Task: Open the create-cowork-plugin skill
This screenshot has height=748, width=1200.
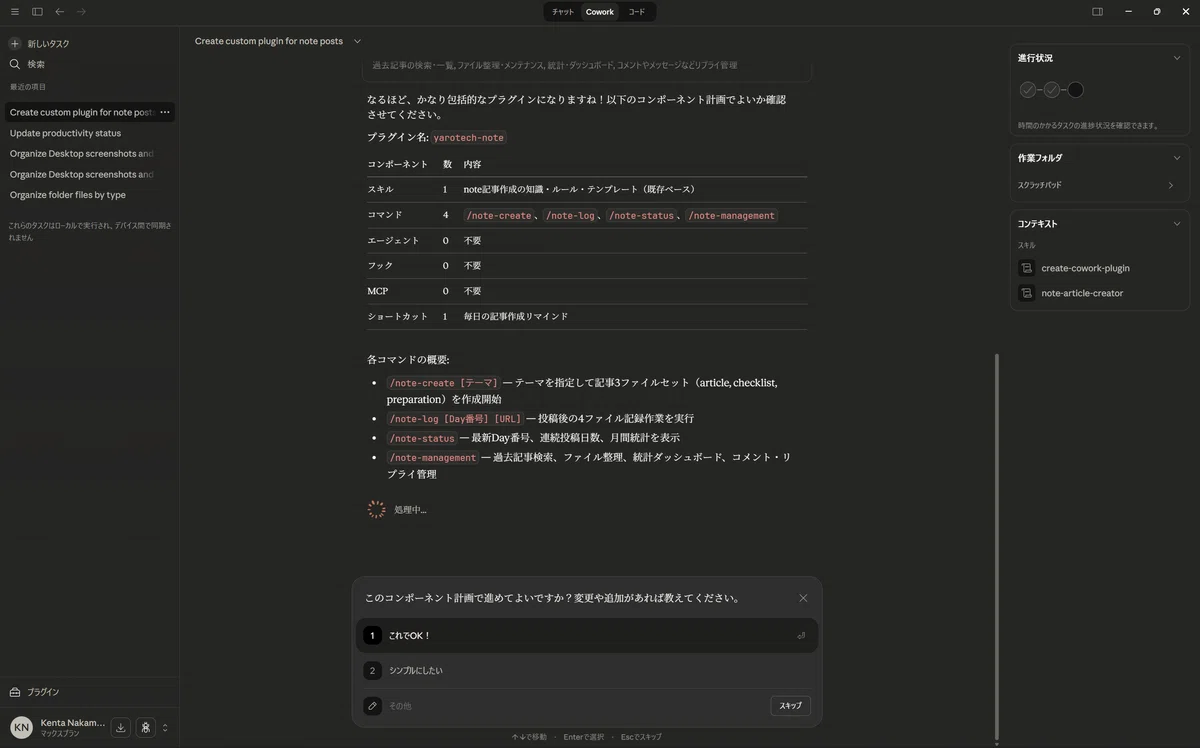Action: click(x=1085, y=268)
